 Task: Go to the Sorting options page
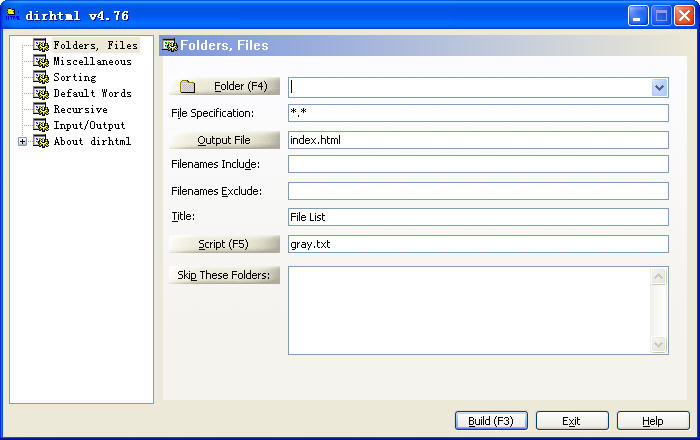tap(75, 77)
